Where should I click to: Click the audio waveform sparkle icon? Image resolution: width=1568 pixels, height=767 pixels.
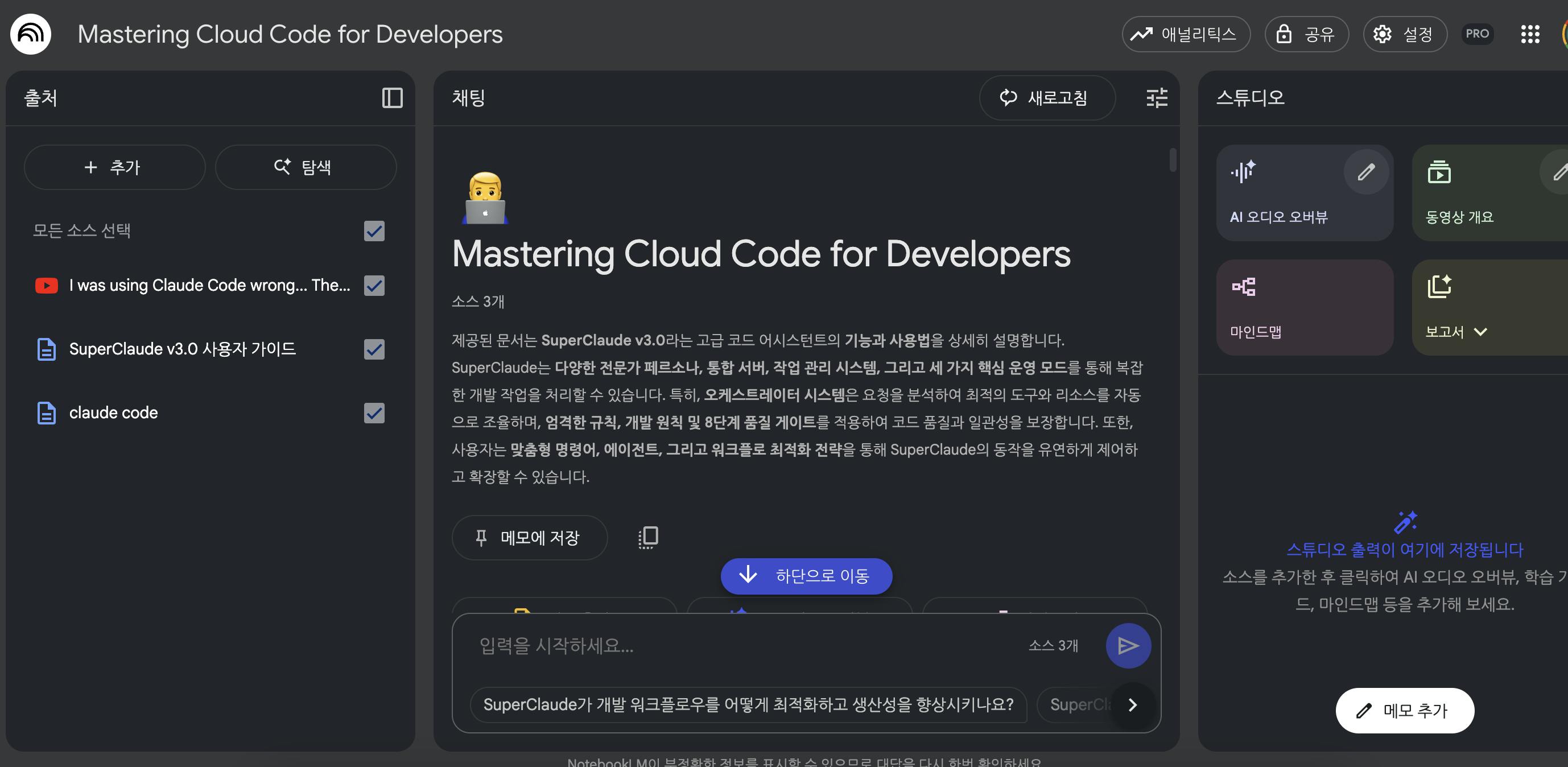tap(1243, 172)
